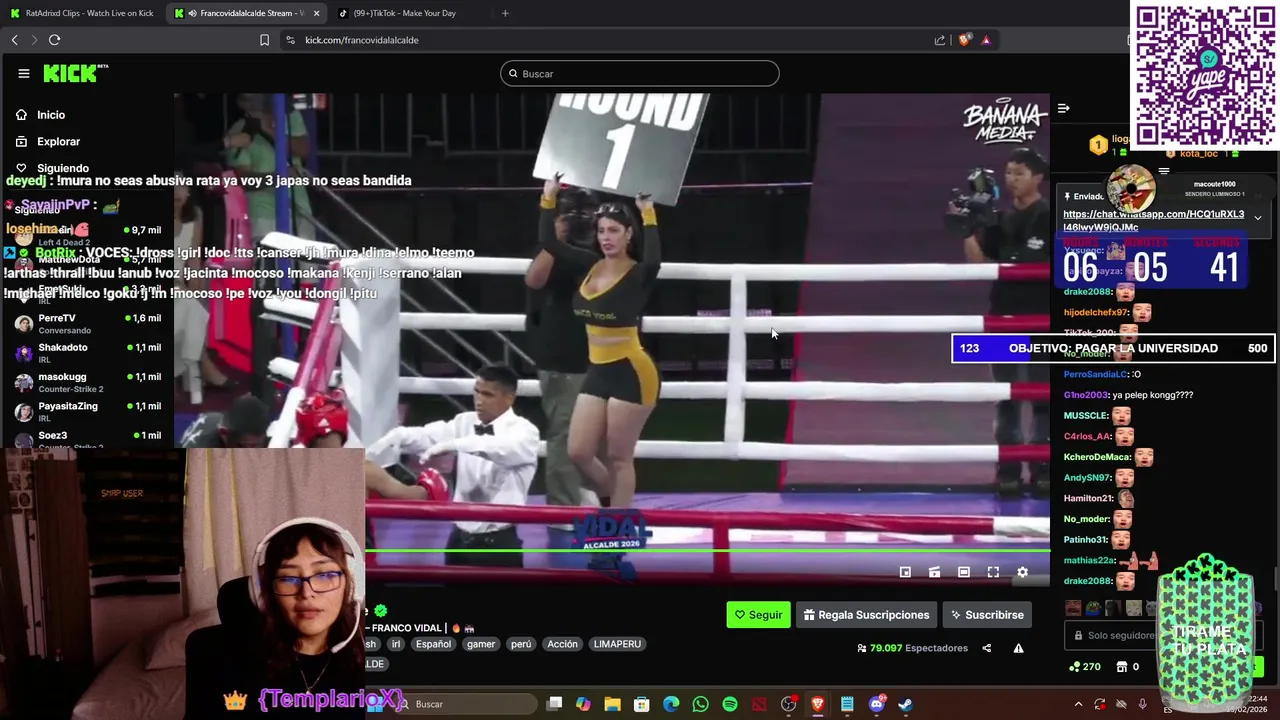Open Discord from taskbar
The height and width of the screenshot is (720, 1280).
click(876, 704)
